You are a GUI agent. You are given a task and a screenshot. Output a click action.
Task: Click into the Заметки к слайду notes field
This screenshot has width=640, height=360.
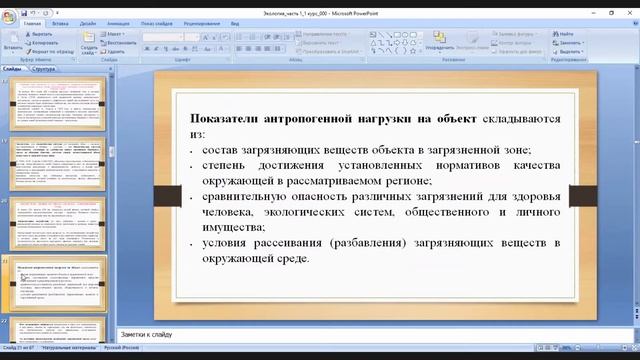click(375, 335)
